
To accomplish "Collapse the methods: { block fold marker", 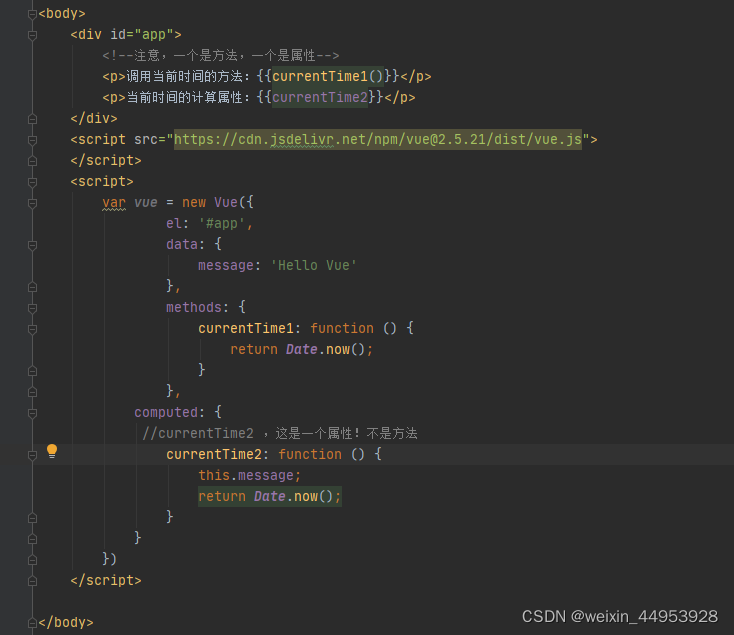I will coord(32,308).
